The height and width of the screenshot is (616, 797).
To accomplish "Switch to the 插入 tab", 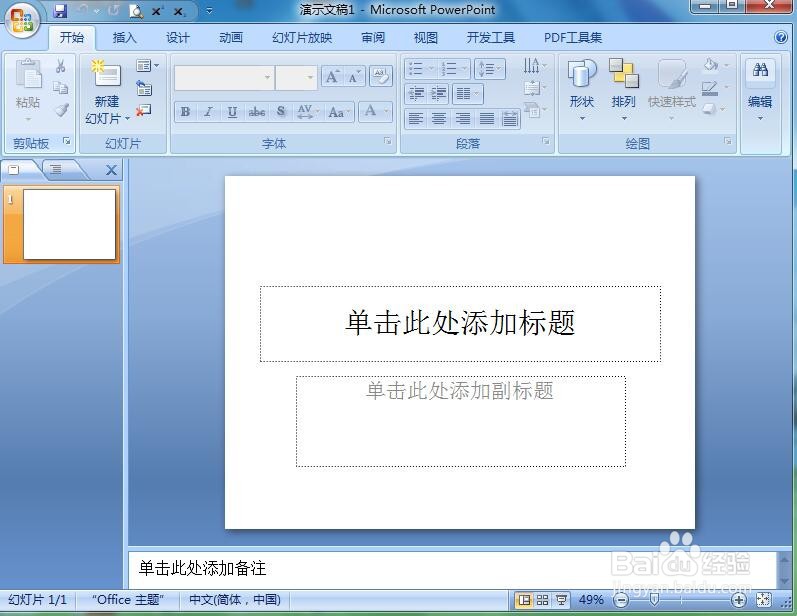I will (x=125, y=38).
